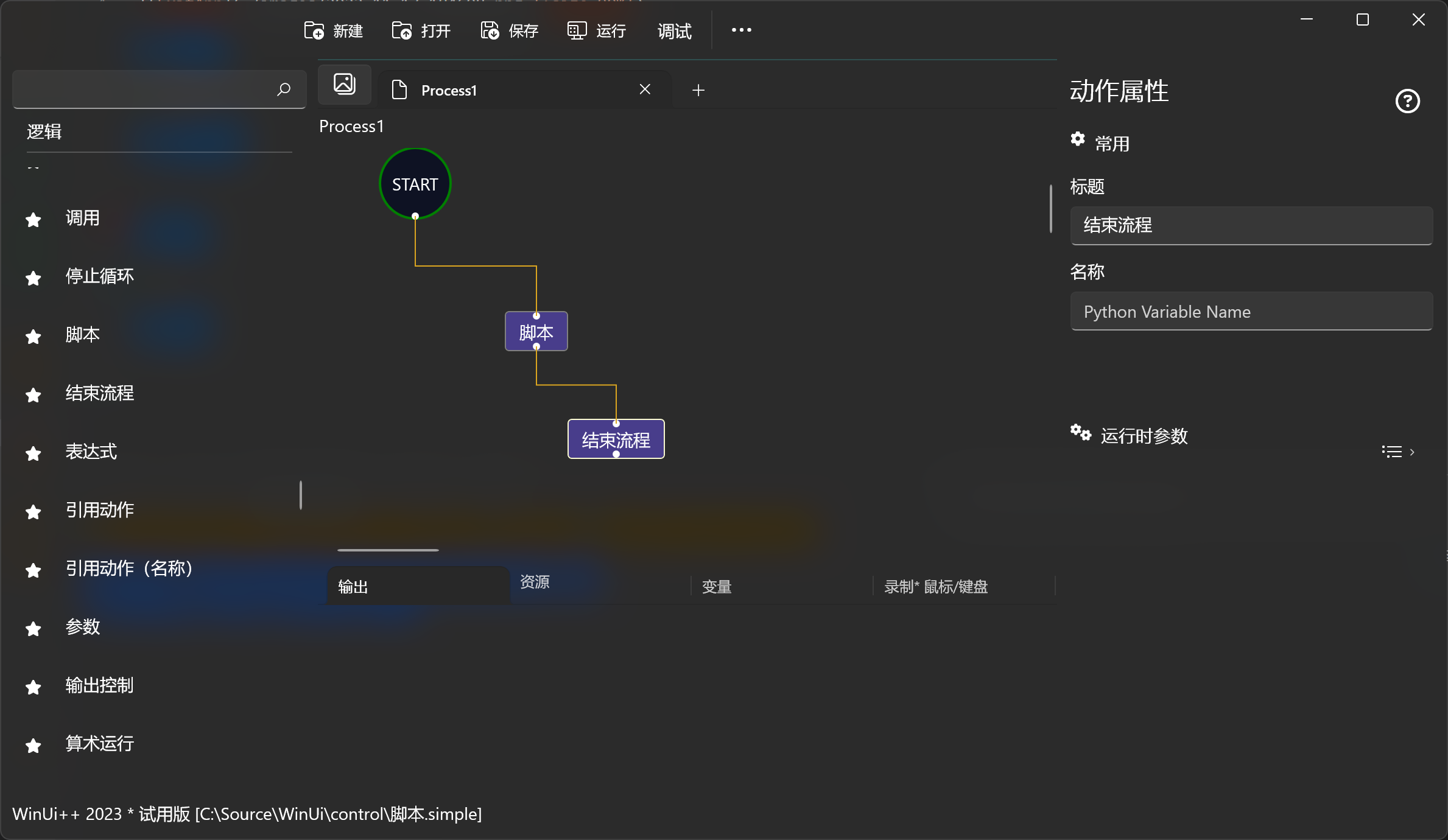The image size is (1448, 840).
Task: Expand the 运行时参数 list chevron
Action: [x=1411, y=452]
